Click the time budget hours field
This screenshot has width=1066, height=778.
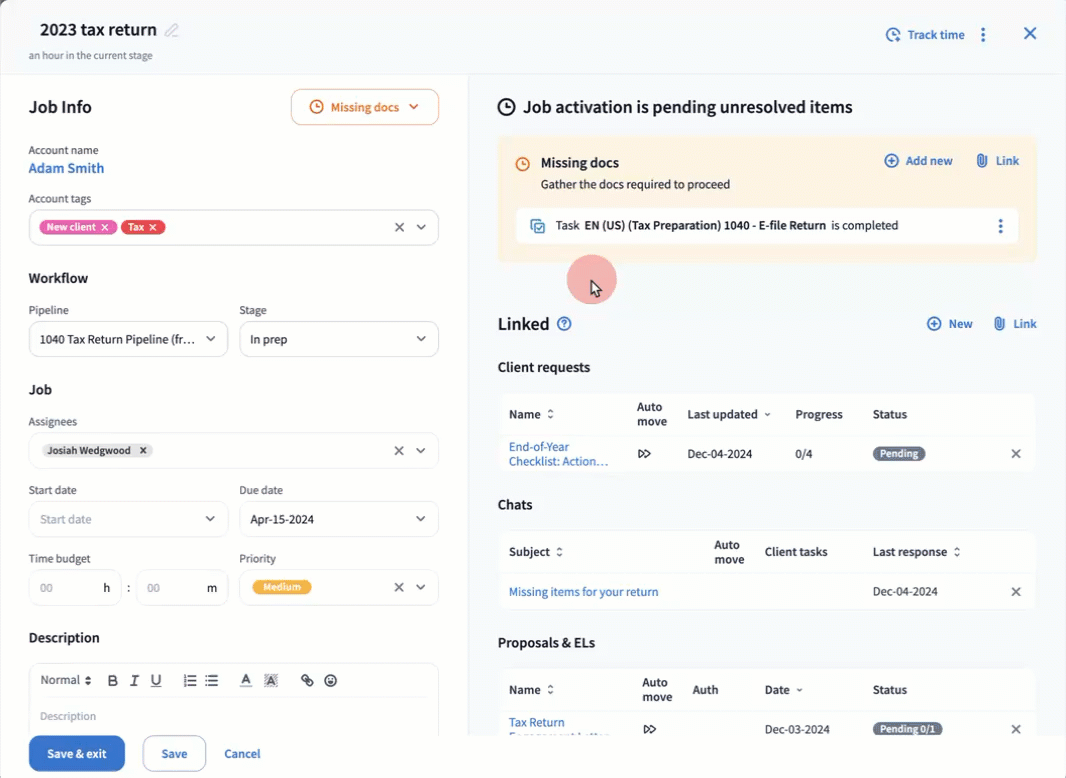66,588
